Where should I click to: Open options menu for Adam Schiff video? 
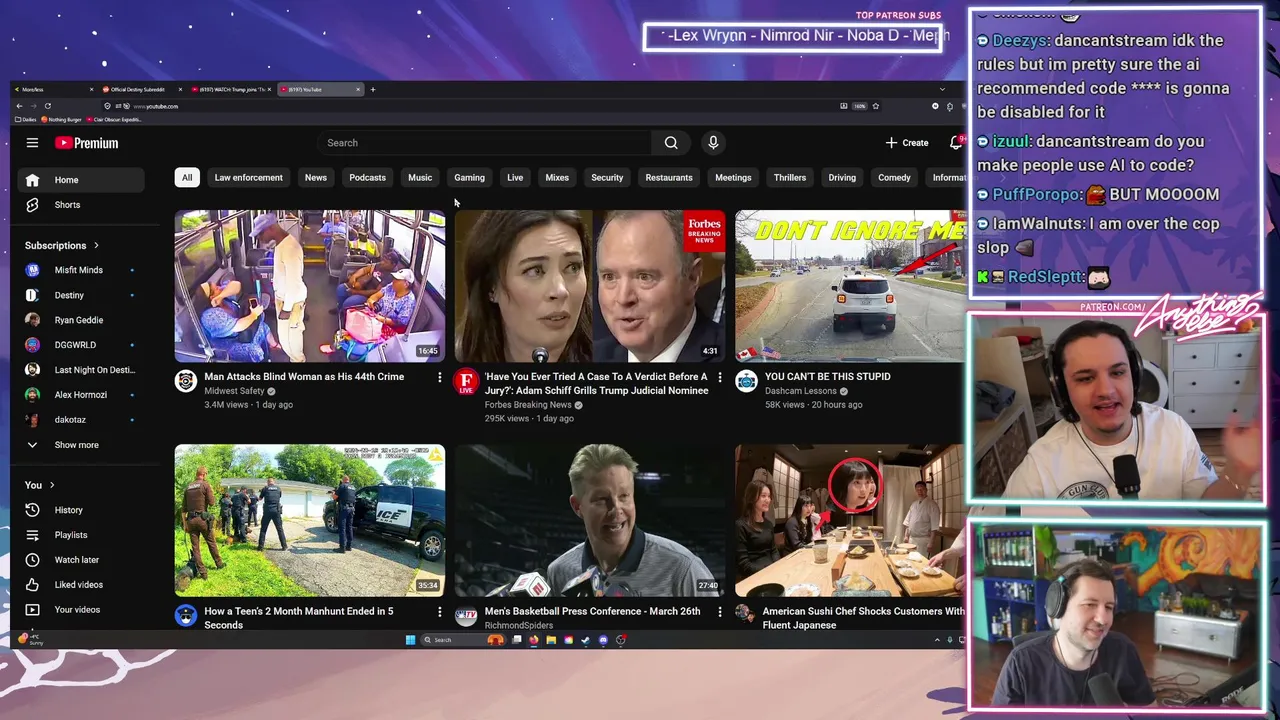719,377
